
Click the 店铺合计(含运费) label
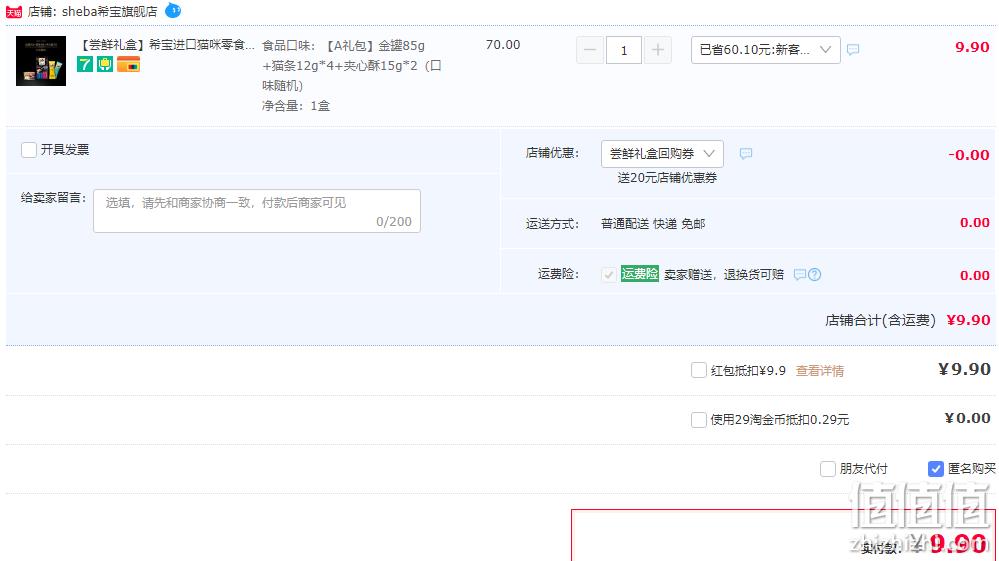tap(880, 320)
